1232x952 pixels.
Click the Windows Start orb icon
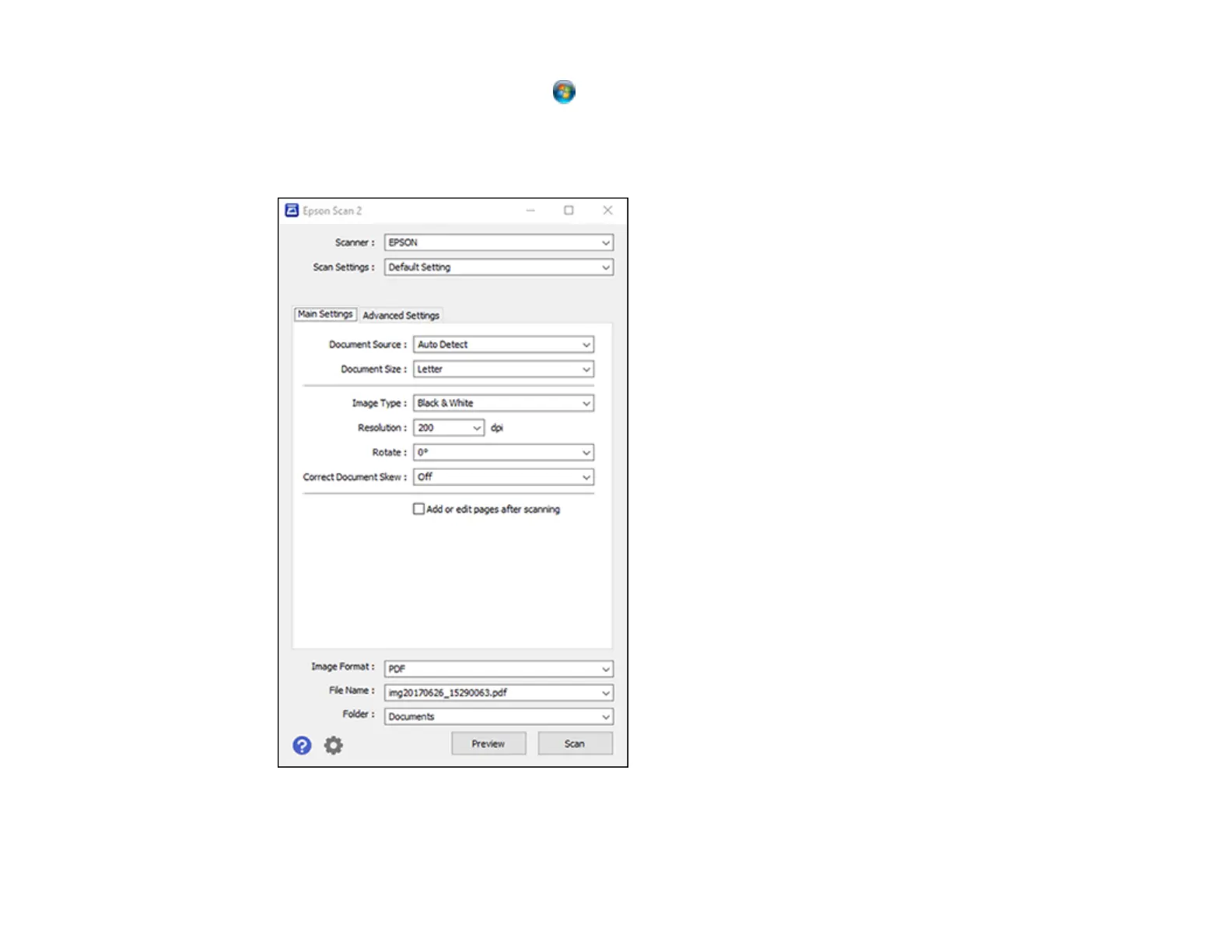point(564,92)
